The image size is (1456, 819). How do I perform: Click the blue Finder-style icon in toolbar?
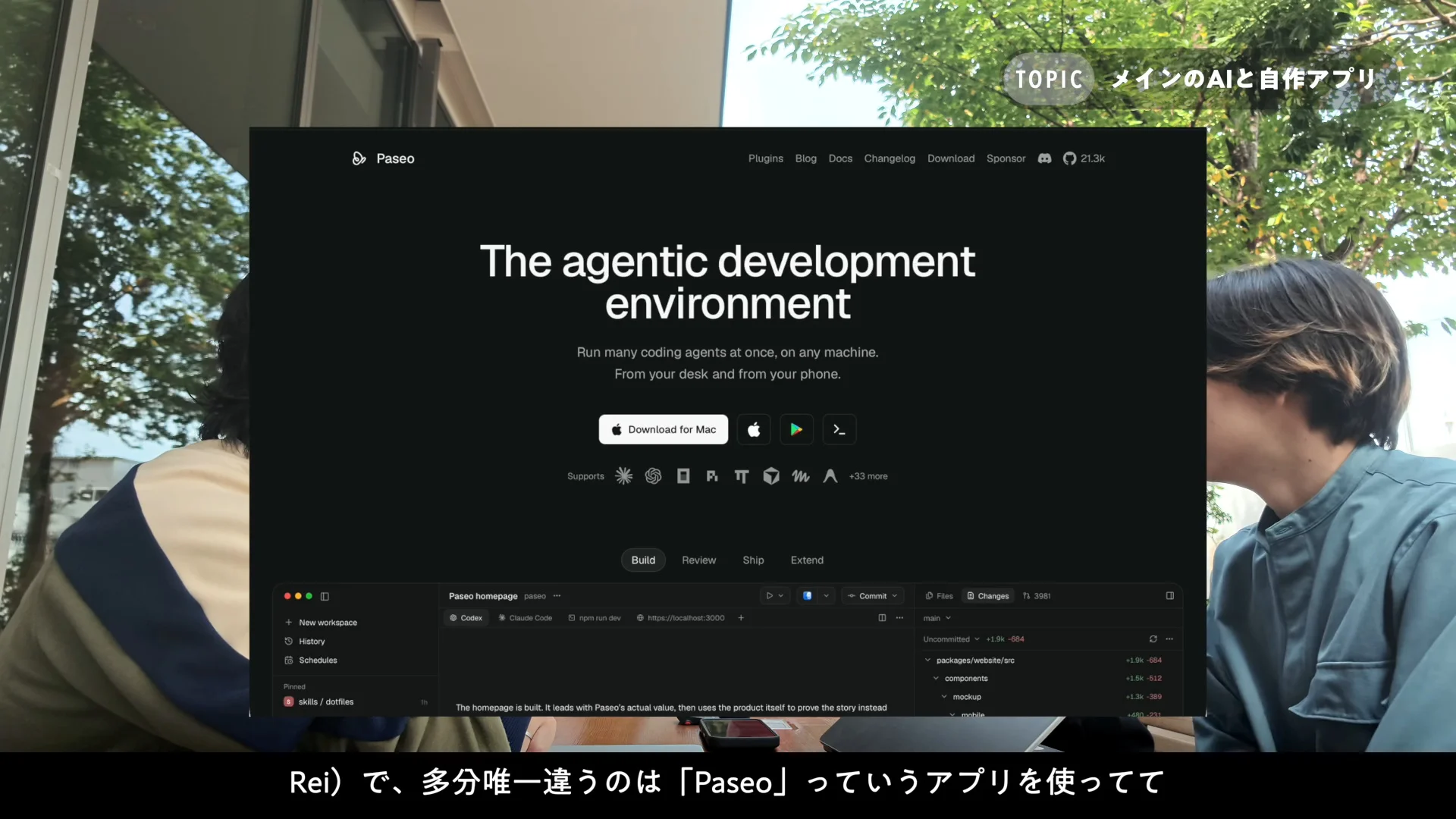[x=807, y=596]
